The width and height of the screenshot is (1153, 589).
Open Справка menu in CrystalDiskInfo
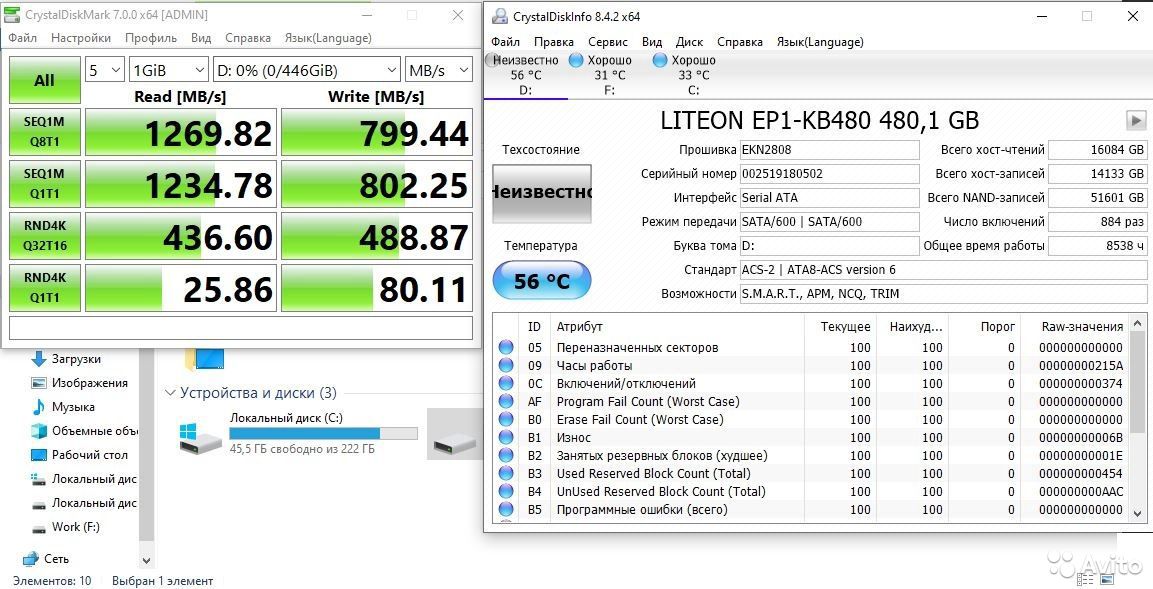point(740,42)
